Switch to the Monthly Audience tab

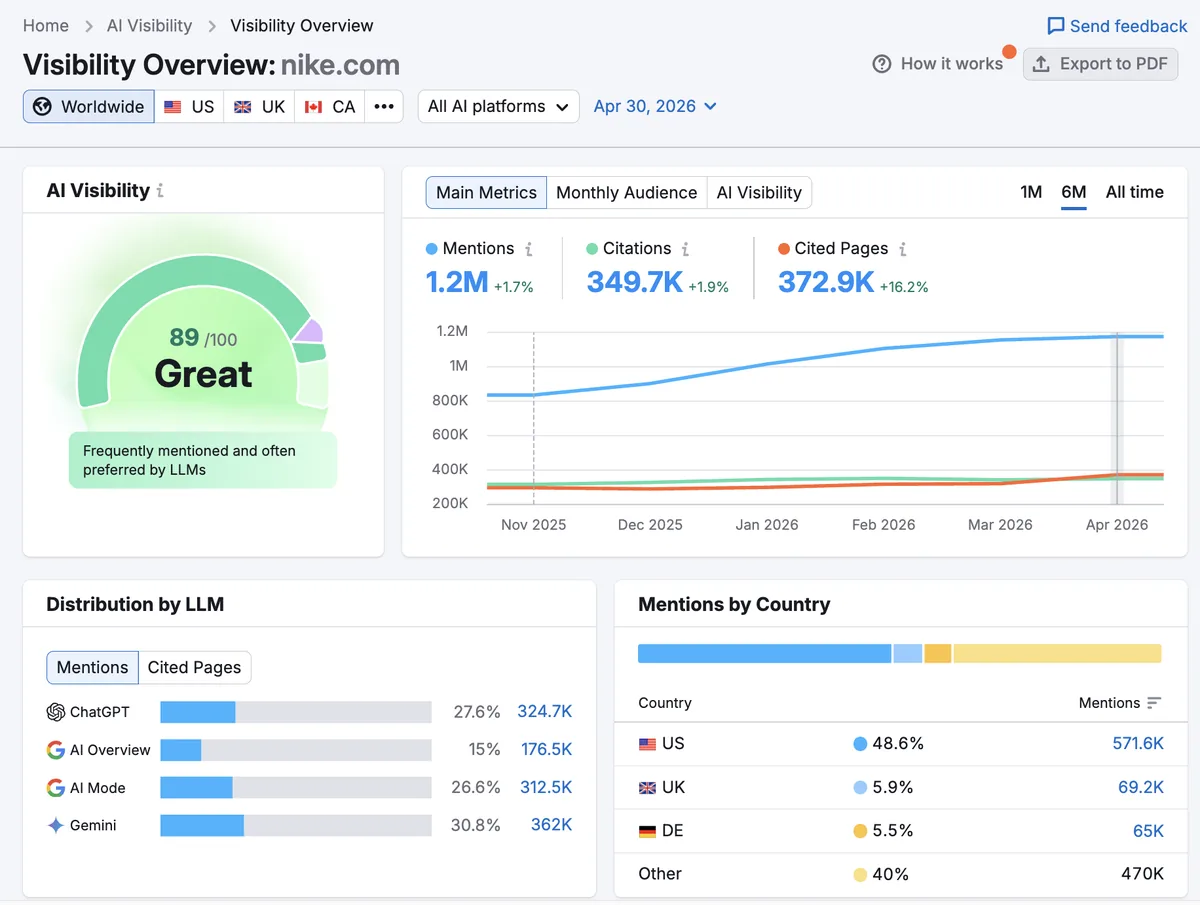point(627,193)
